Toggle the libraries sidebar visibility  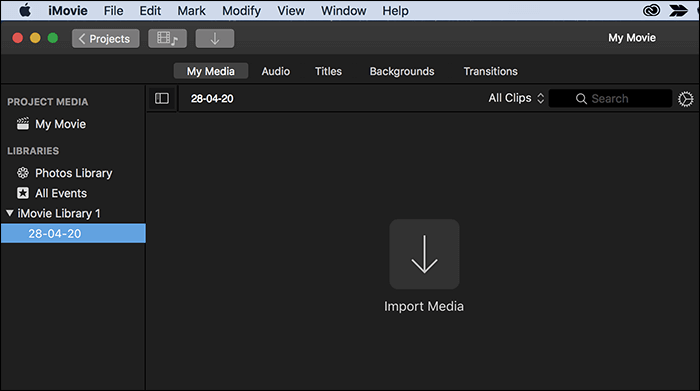pyautogui.click(x=162, y=98)
